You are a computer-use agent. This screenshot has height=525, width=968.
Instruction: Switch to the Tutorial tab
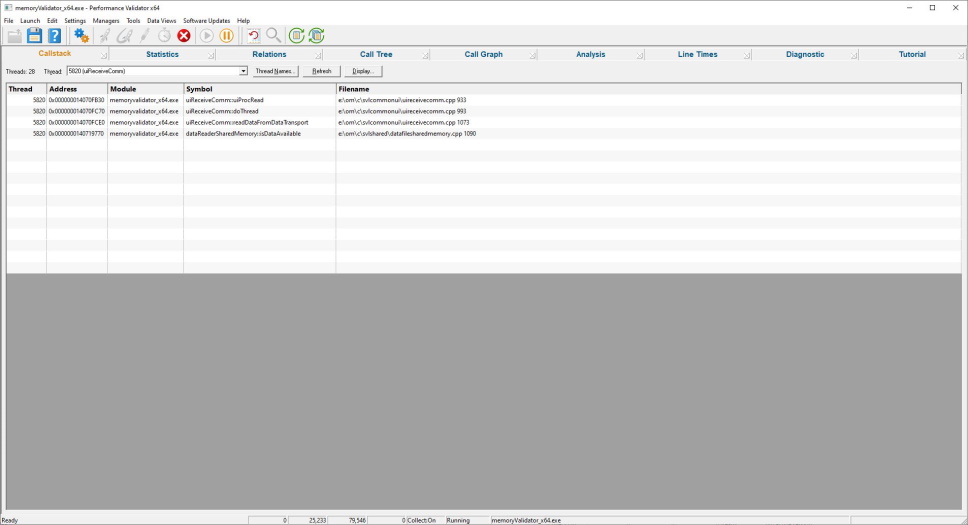coord(912,54)
